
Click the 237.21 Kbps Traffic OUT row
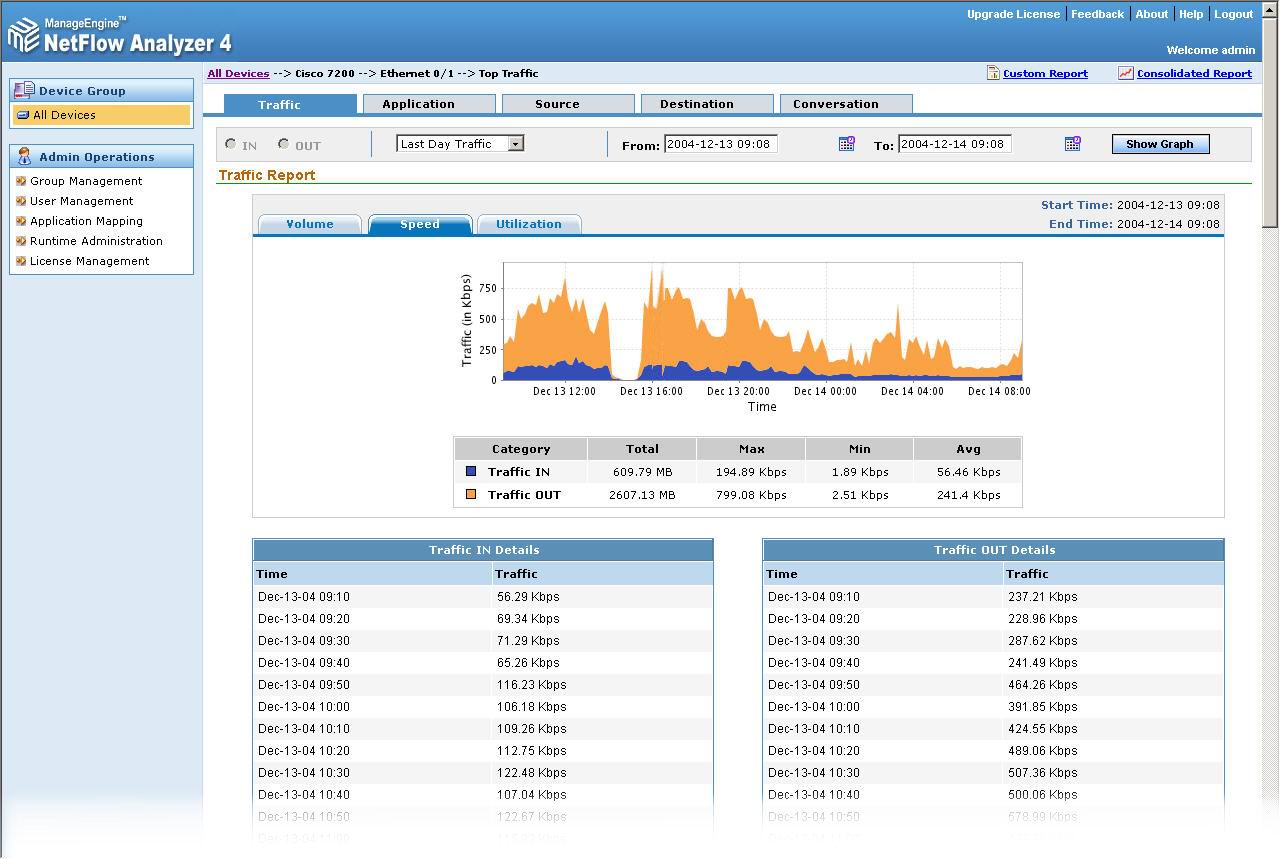[x=994, y=597]
